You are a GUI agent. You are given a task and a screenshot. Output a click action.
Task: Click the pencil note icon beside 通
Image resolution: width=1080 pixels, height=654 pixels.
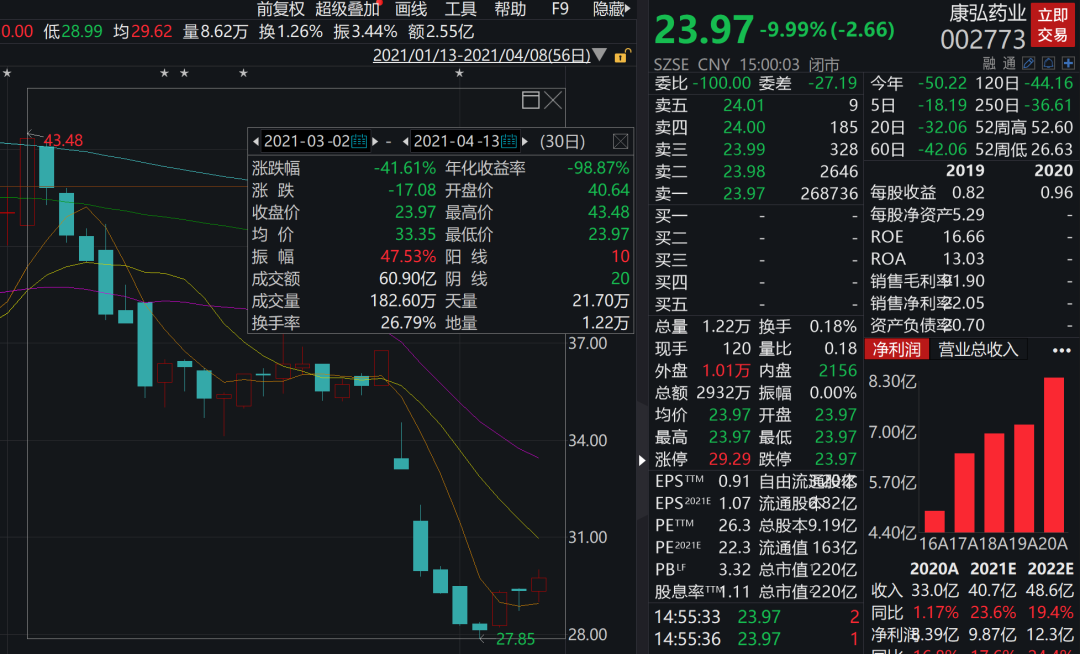point(1029,63)
